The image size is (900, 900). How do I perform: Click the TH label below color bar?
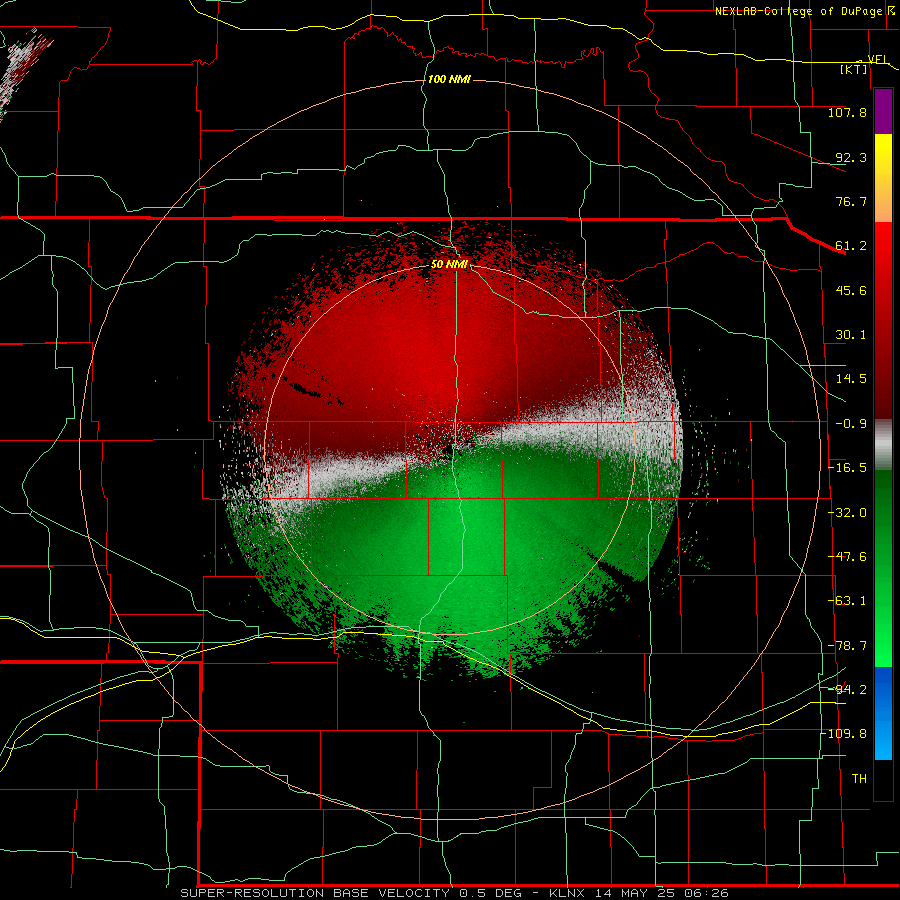click(859, 779)
